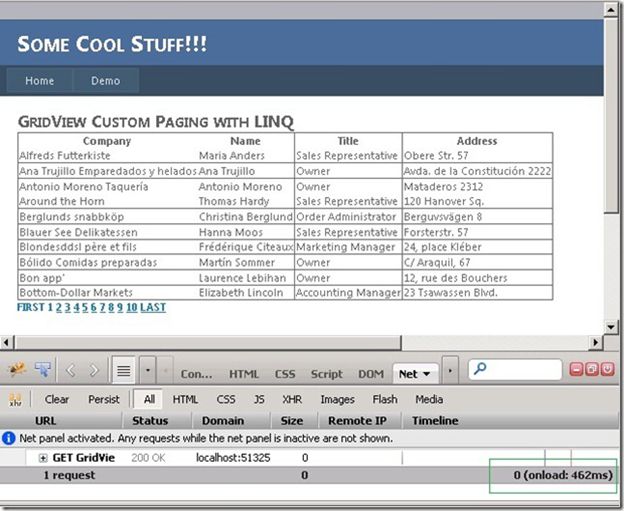Filter requests by HTML

click(x=185, y=399)
